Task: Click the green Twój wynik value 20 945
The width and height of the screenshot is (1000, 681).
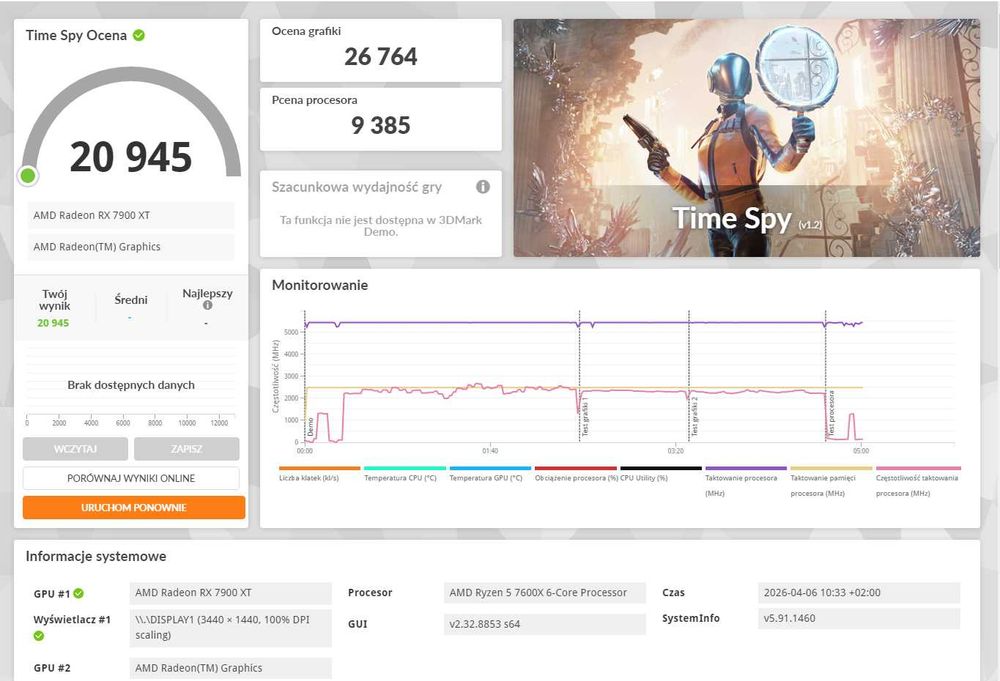Action: pos(53,323)
